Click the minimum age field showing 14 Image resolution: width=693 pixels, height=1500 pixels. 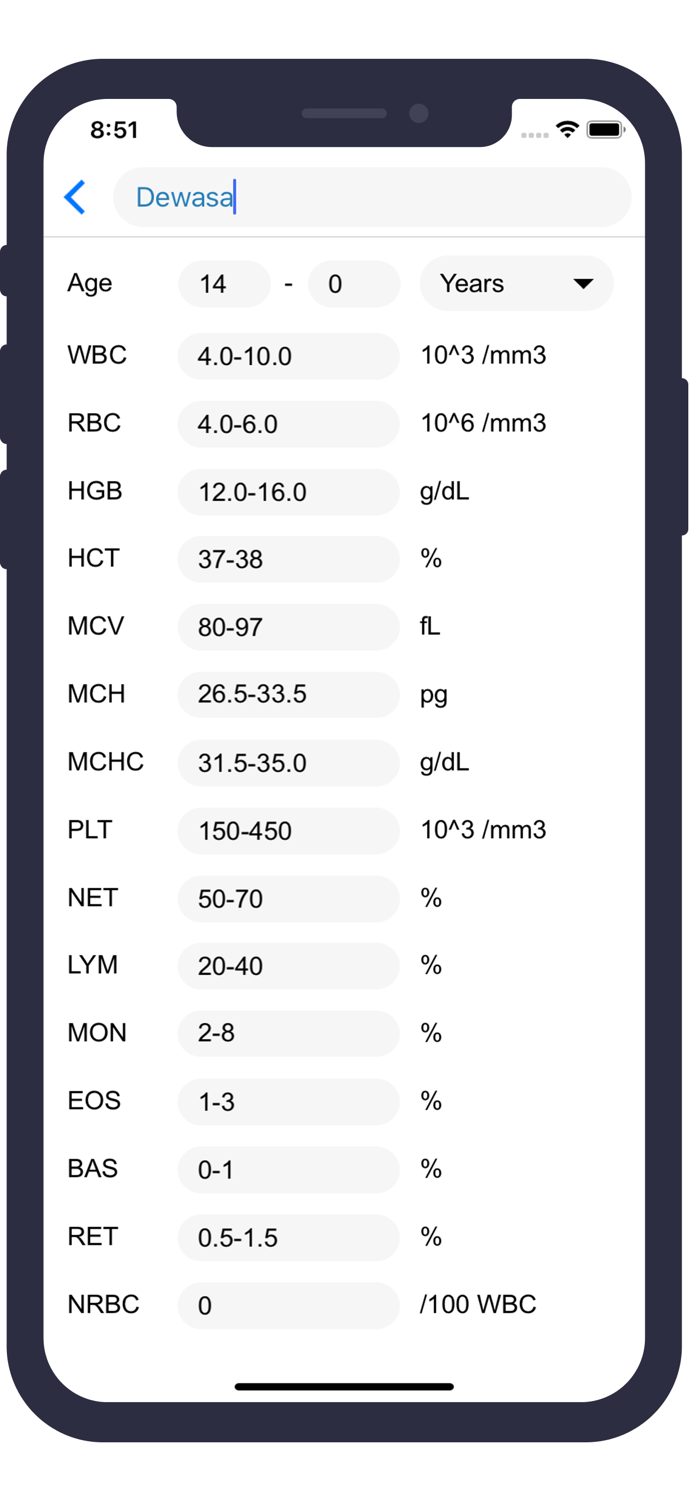click(224, 284)
